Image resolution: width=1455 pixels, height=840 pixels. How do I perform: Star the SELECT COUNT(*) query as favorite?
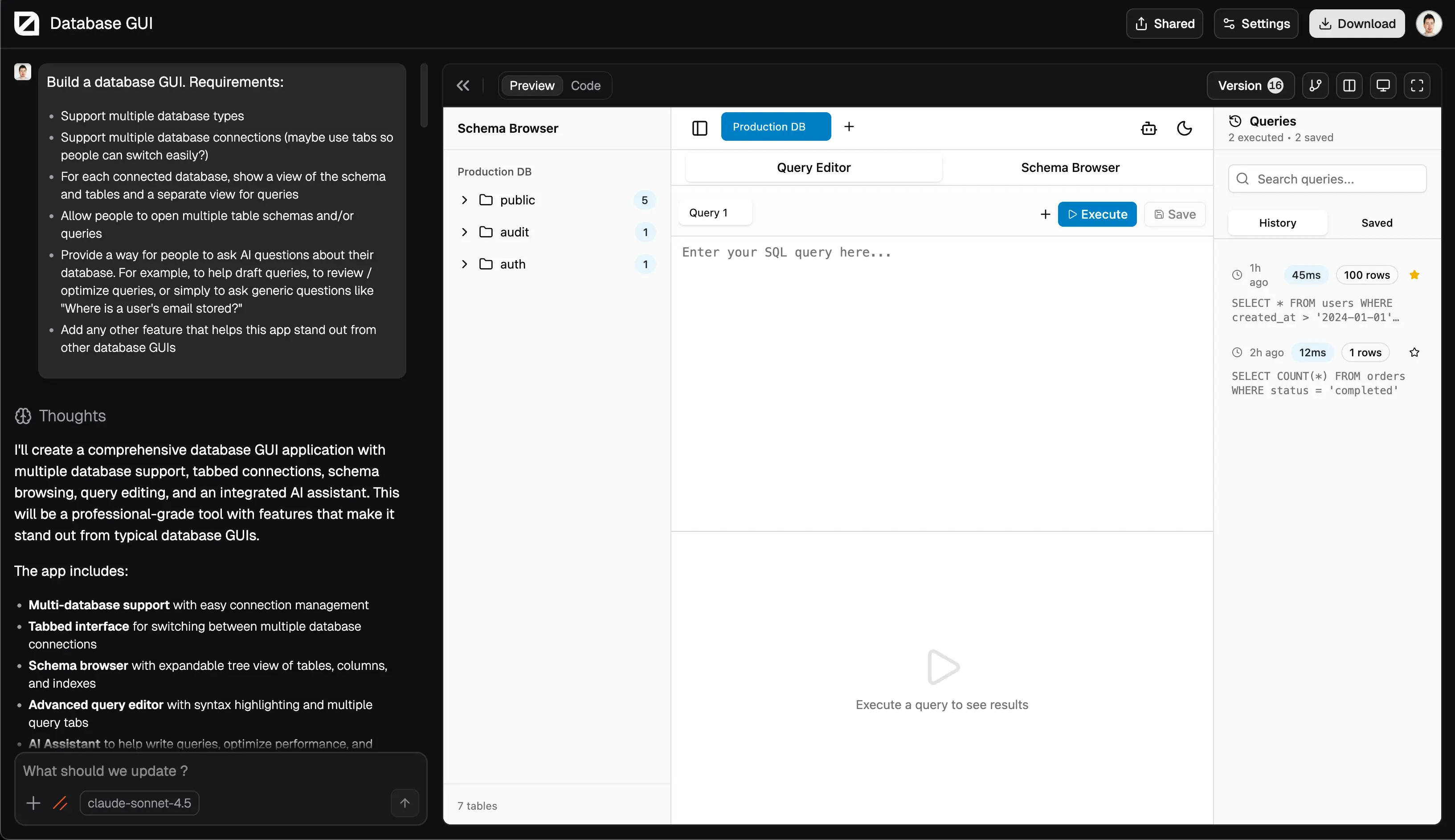pos(1414,352)
